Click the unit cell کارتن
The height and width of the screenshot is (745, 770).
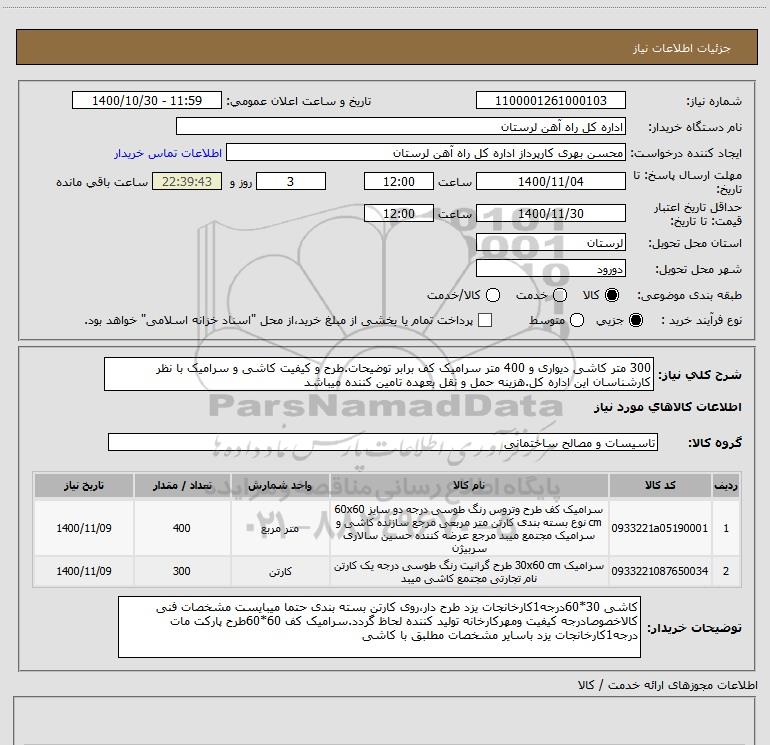coord(280,571)
